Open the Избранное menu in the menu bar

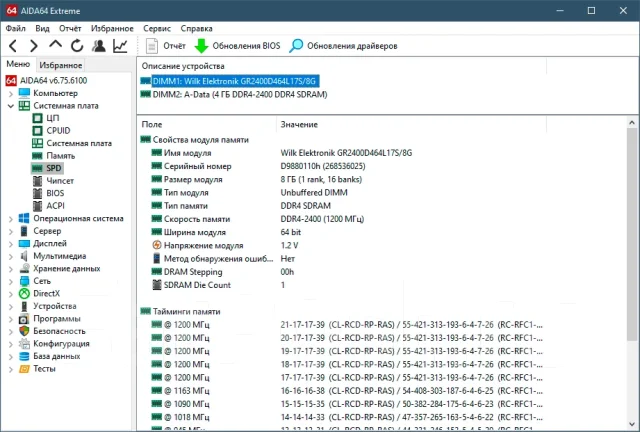pos(112,29)
